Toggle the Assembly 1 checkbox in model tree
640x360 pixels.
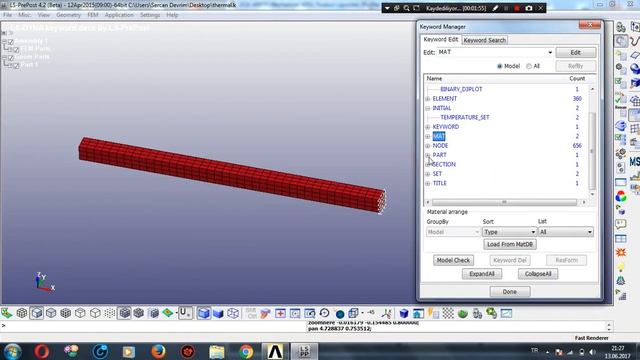[x=11, y=42]
